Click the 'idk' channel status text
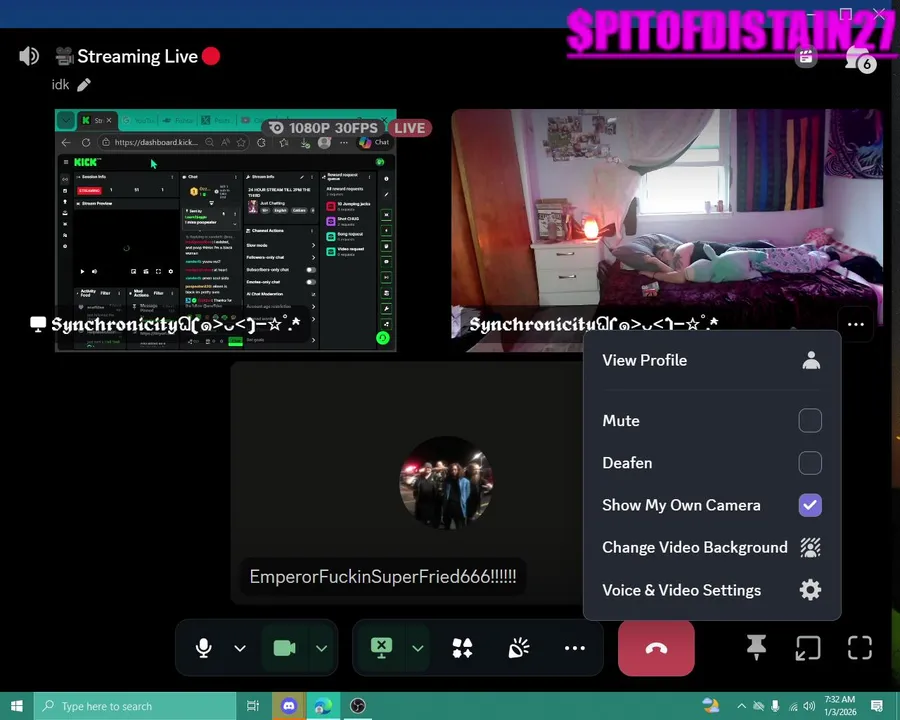Viewport: 900px width, 720px height. point(60,85)
